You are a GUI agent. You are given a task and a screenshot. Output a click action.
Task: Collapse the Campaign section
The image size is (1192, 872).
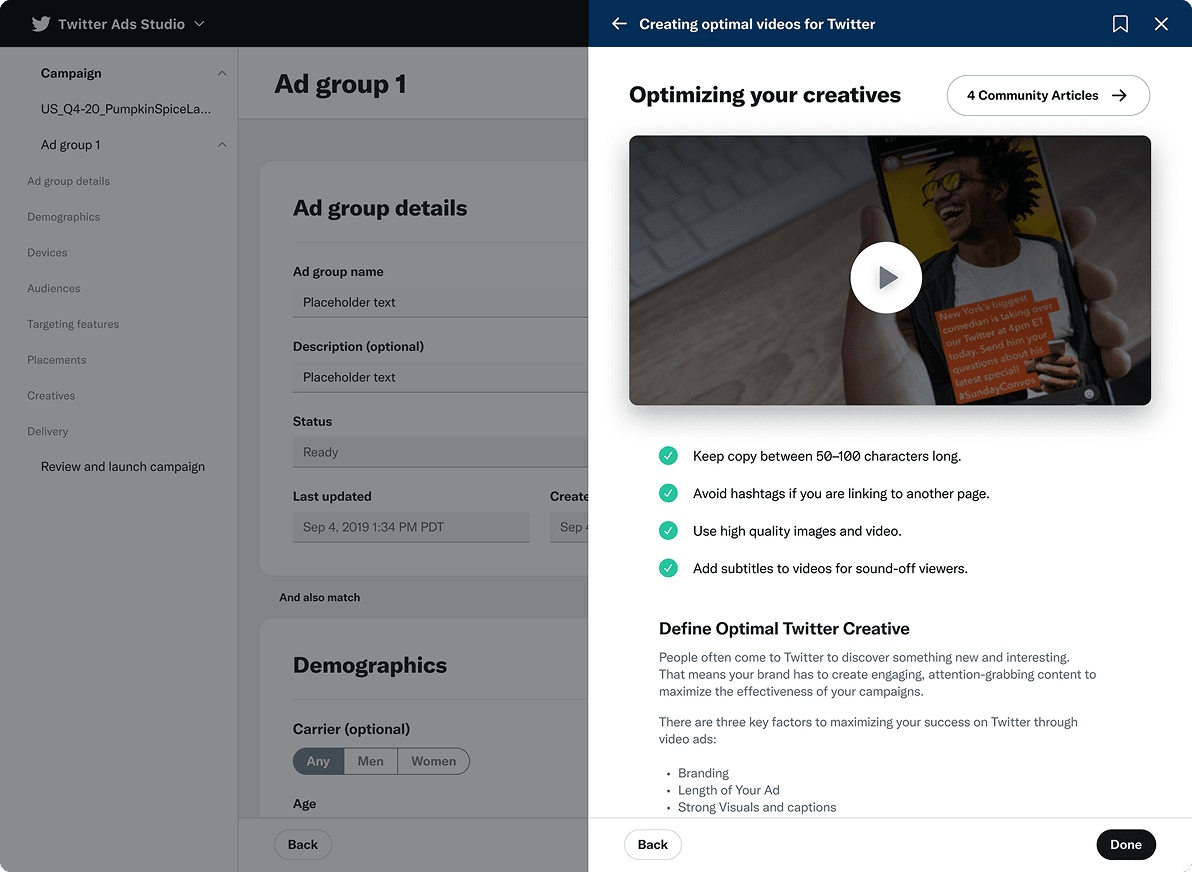[x=221, y=72]
